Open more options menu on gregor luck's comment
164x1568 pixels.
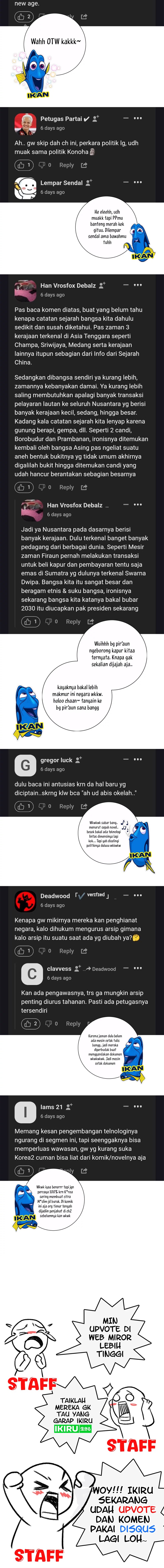[138, 760]
